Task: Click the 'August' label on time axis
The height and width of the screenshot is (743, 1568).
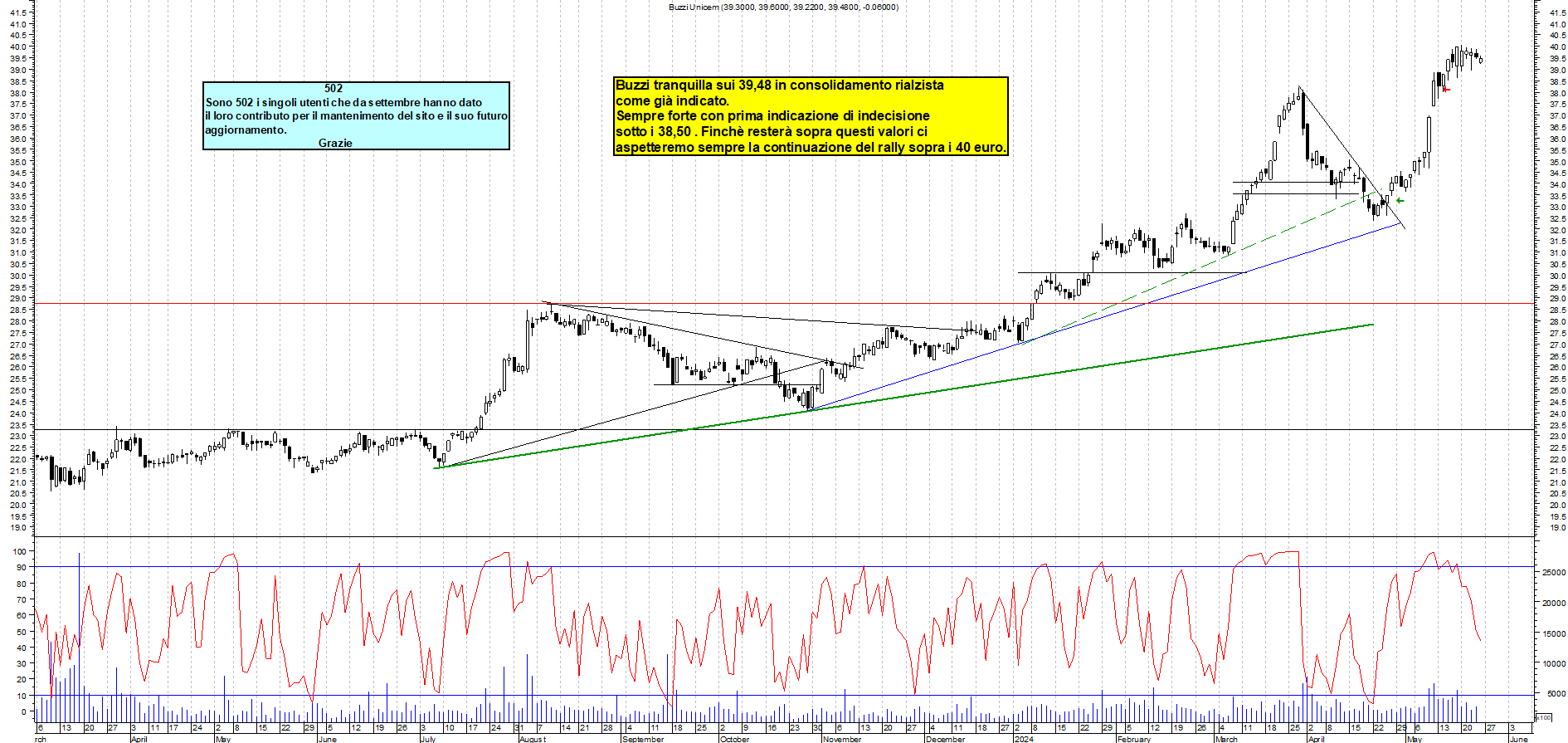Action: tap(532, 739)
